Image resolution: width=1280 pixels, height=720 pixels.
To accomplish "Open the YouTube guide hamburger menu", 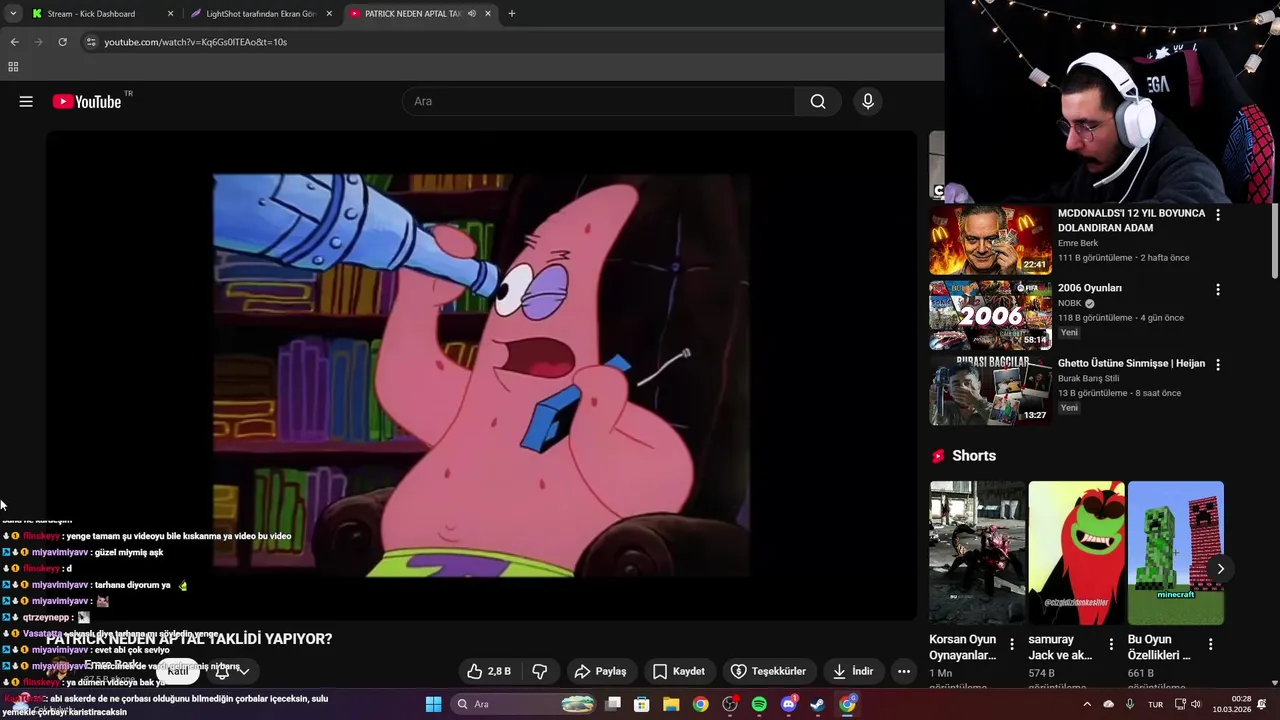I will (x=26, y=101).
